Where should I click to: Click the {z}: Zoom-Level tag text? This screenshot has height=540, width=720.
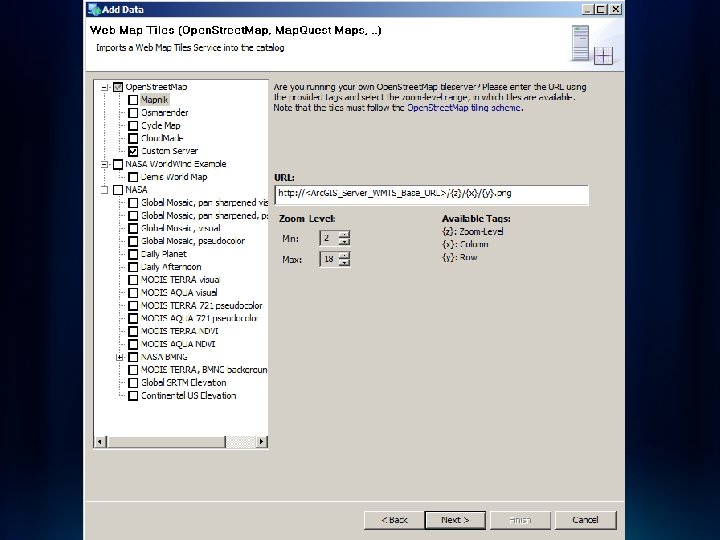[472, 231]
